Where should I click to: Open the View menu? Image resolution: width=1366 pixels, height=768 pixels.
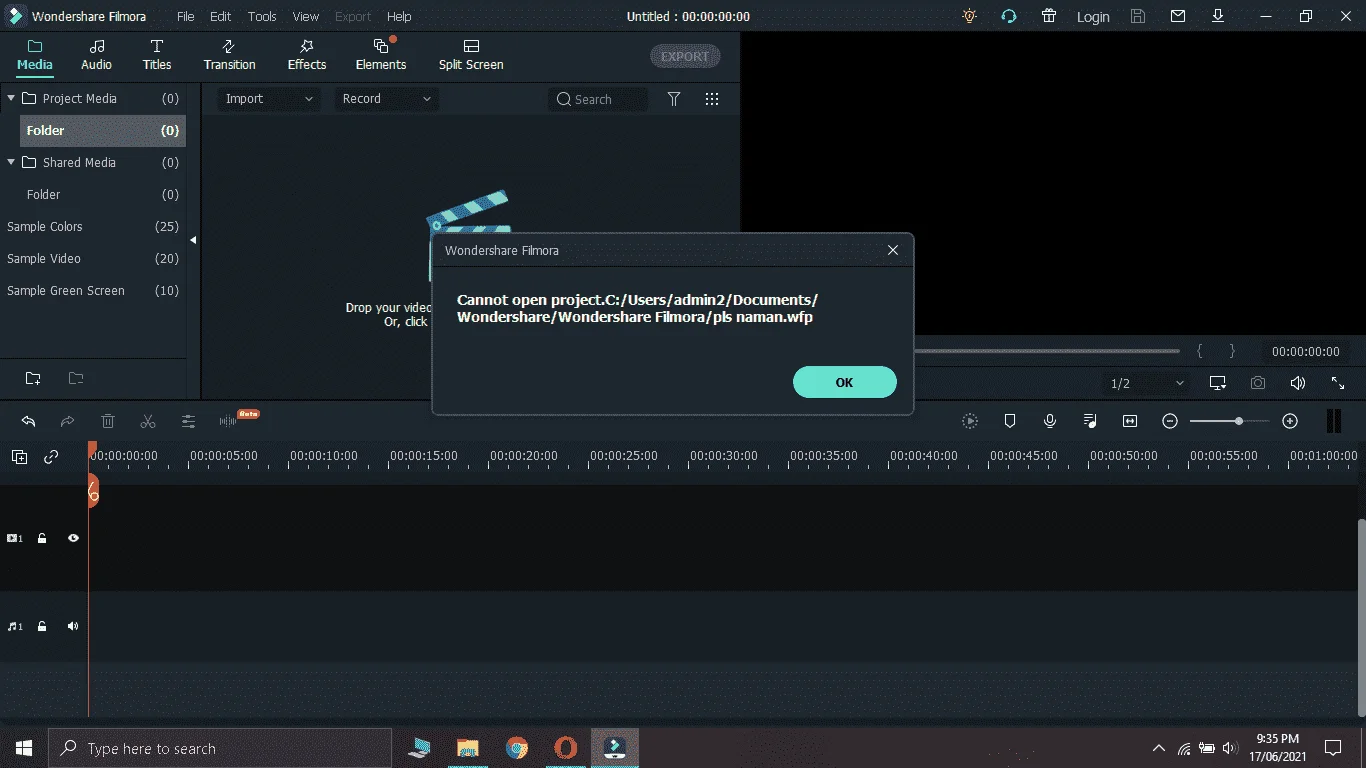coord(306,16)
